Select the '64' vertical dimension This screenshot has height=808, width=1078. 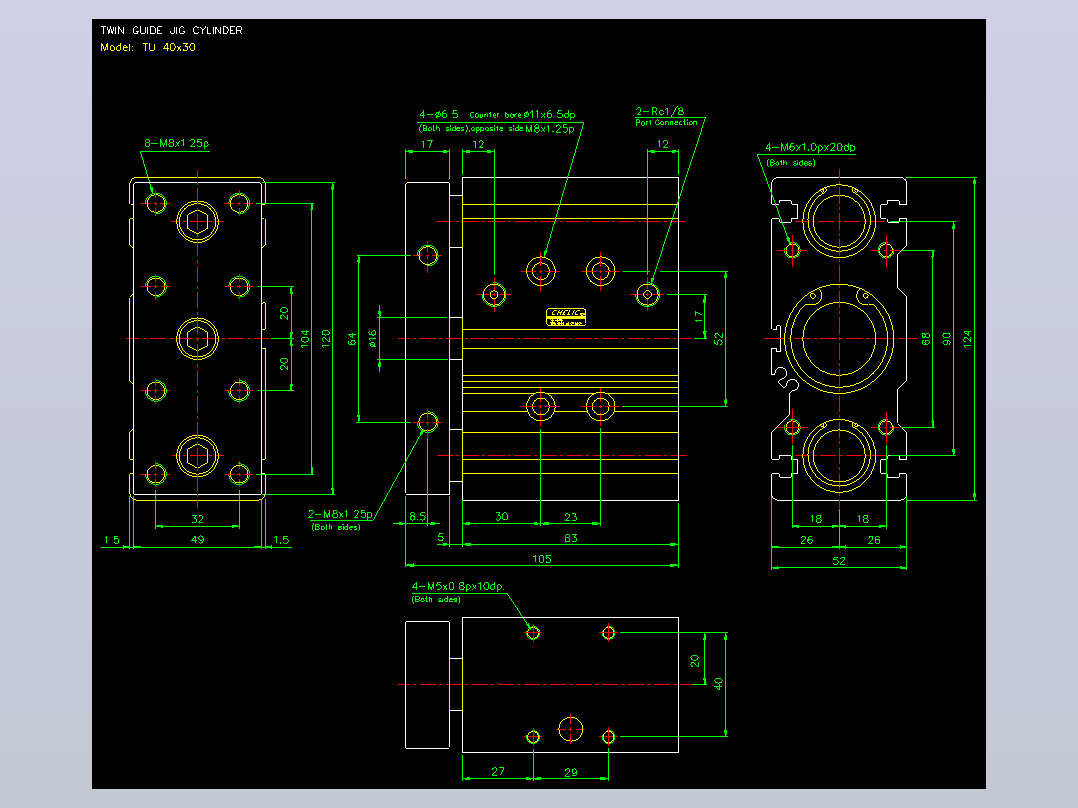(352, 339)
